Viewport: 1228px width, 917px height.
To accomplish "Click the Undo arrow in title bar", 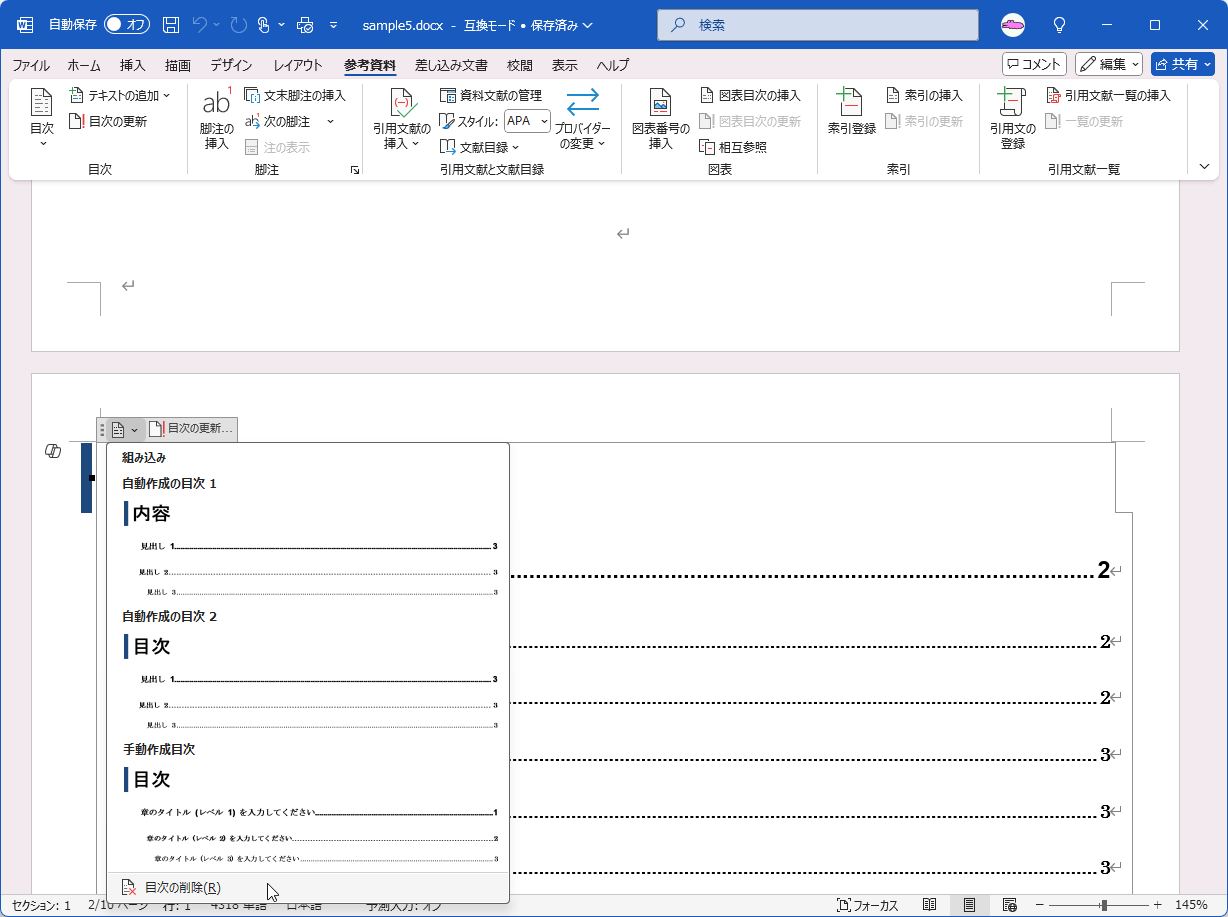I will click(199, 24).
